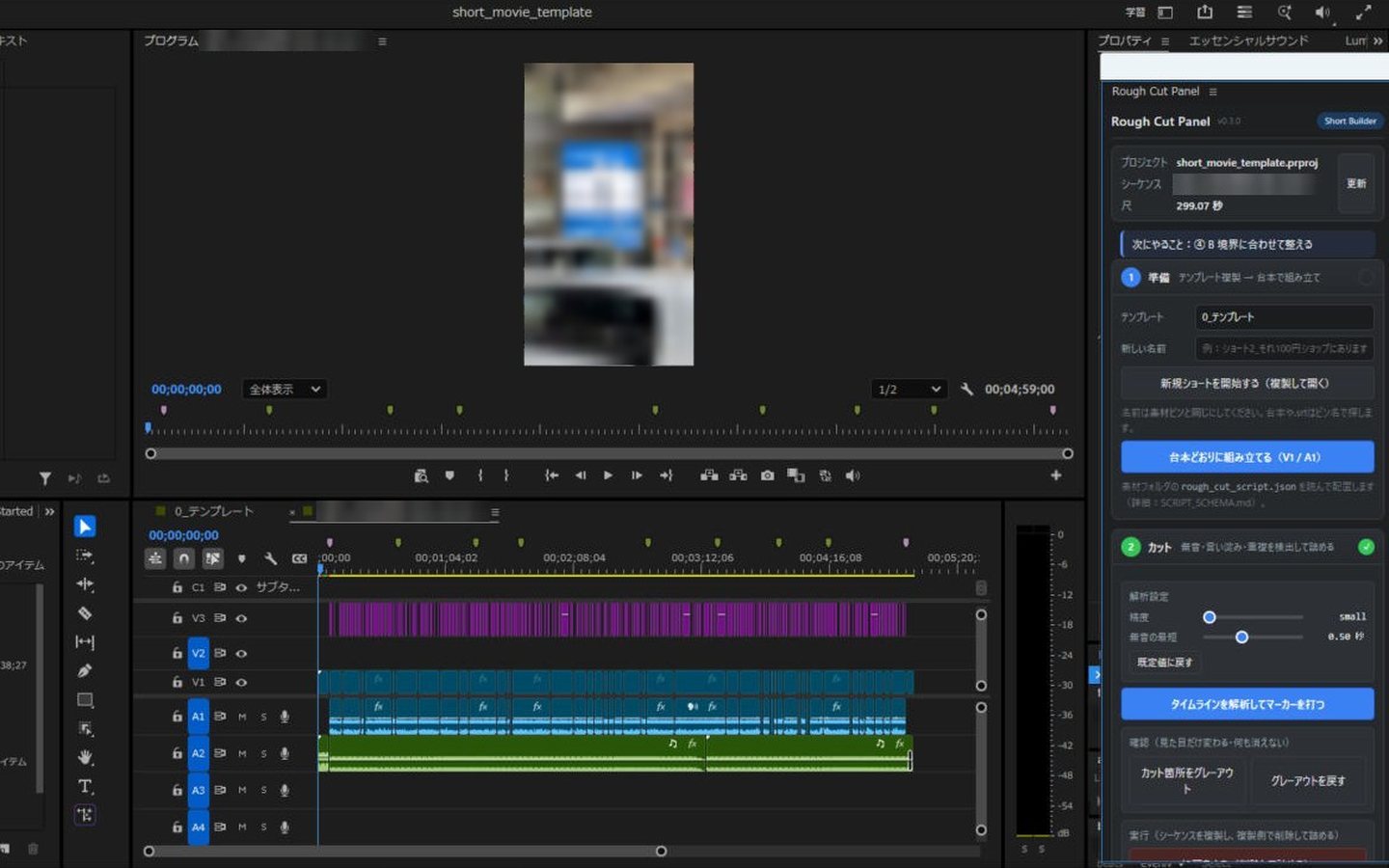Toggle linked selection in timeline
Viewport: 1389px width, 868px height.
(x=213, y=558)
